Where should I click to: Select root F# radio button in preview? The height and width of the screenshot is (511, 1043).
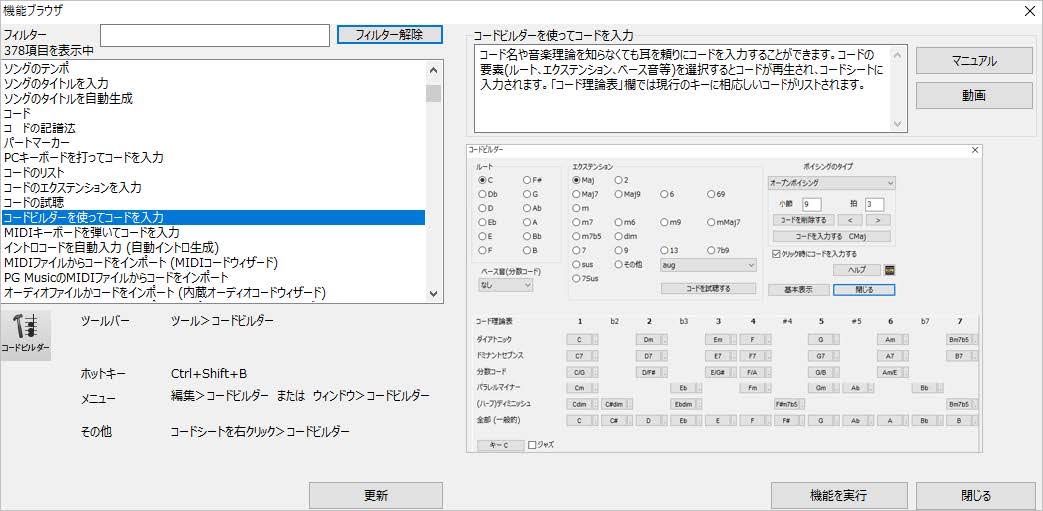click(x=527, y=180)
